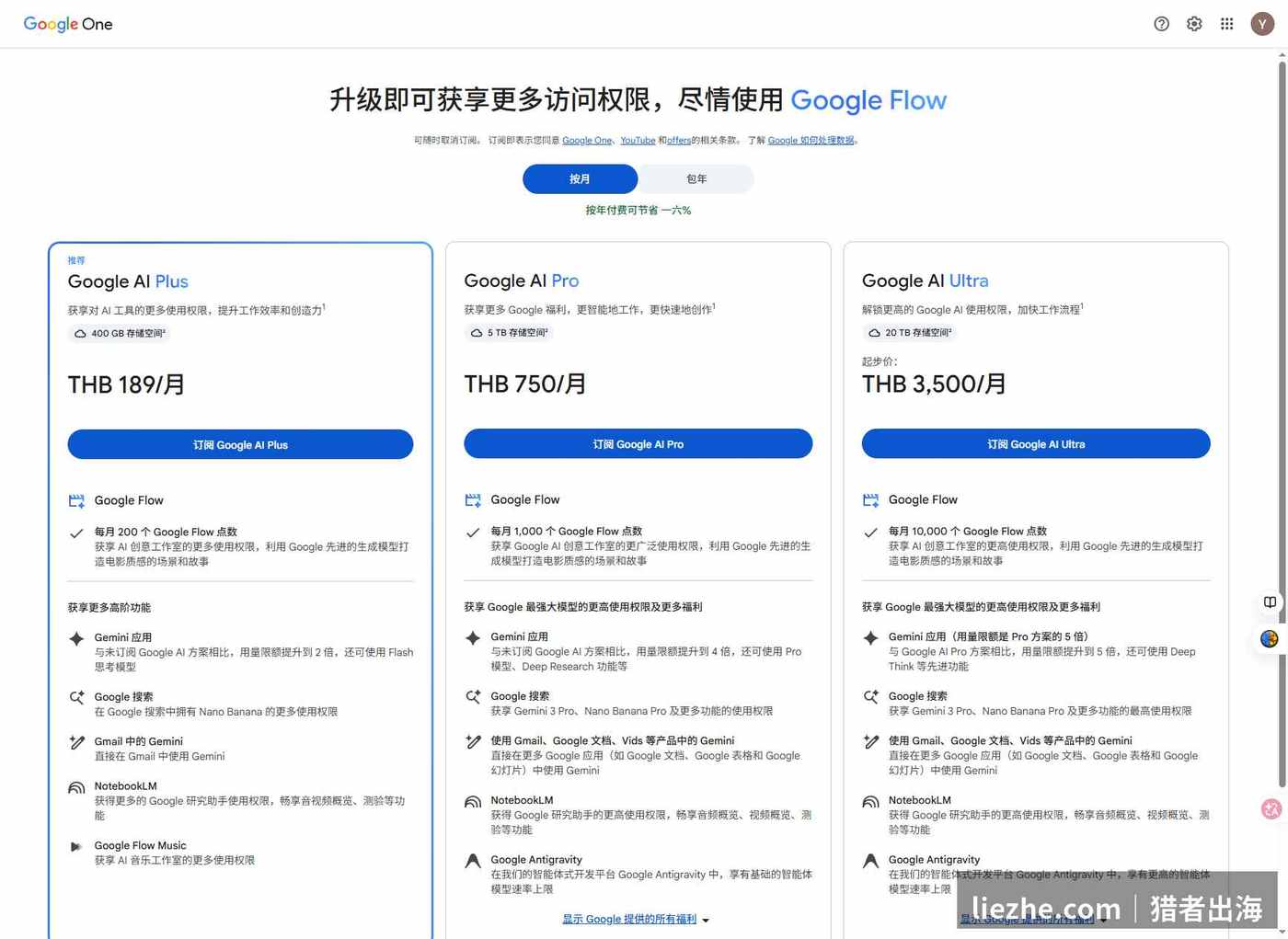1288x939 pixels.
Task: Click the Gemini pen icon in Ultra card
Action: [870, 741]
